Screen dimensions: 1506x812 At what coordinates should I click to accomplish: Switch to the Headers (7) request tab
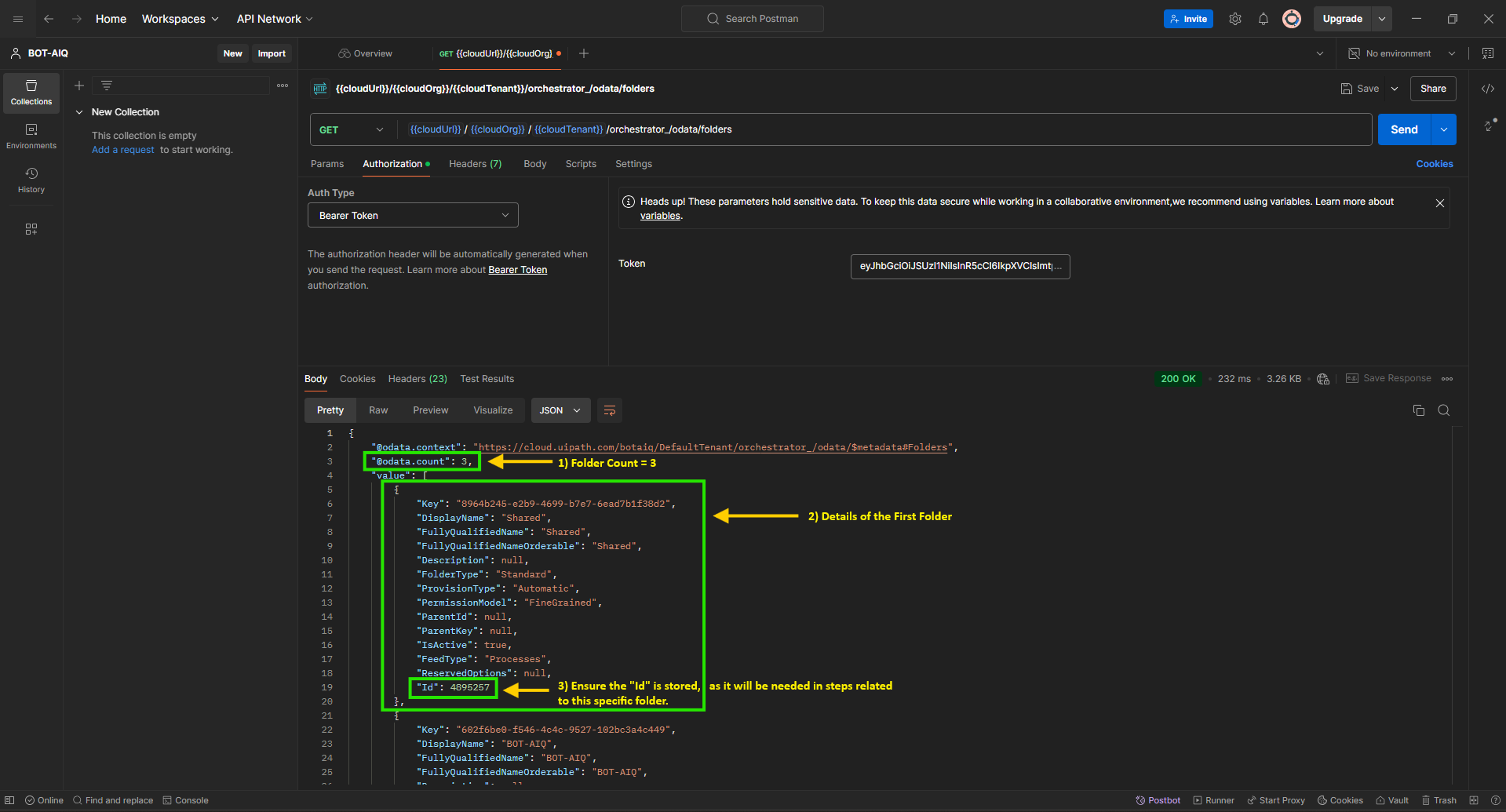point(476,164)
